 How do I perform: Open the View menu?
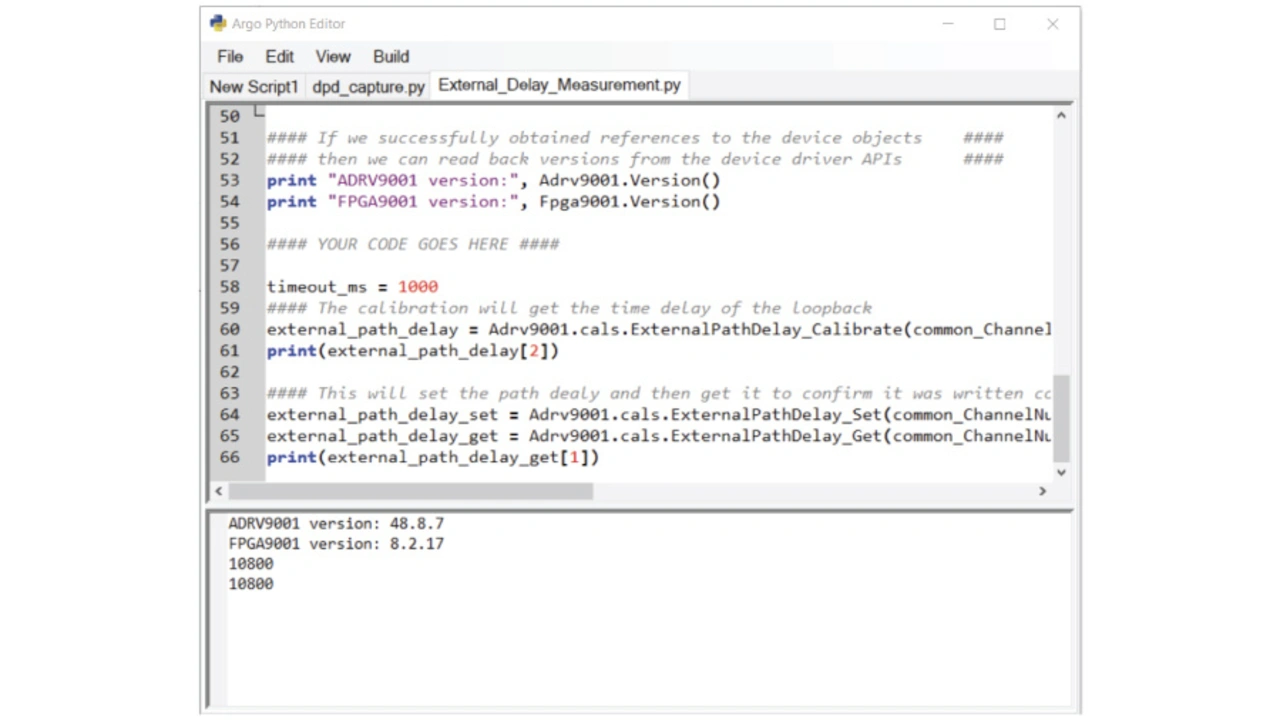tap(333, 57)
